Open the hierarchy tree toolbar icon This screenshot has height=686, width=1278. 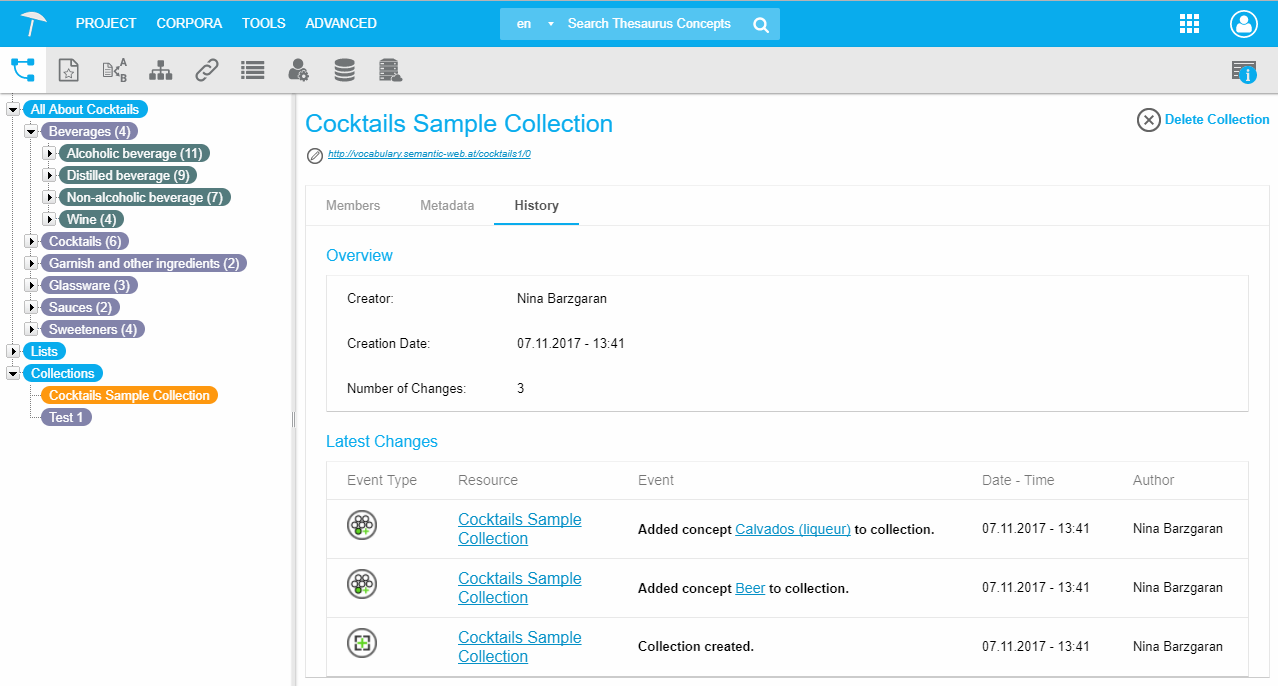pos(160,70)
